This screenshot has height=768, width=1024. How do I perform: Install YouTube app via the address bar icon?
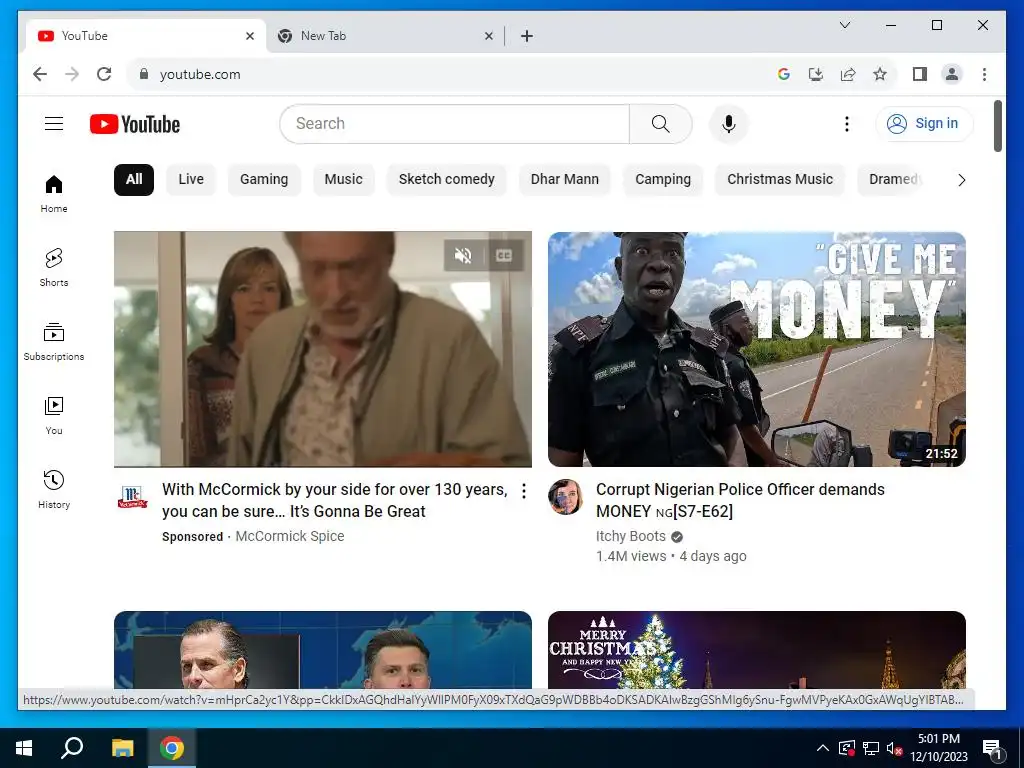point(816,74)
